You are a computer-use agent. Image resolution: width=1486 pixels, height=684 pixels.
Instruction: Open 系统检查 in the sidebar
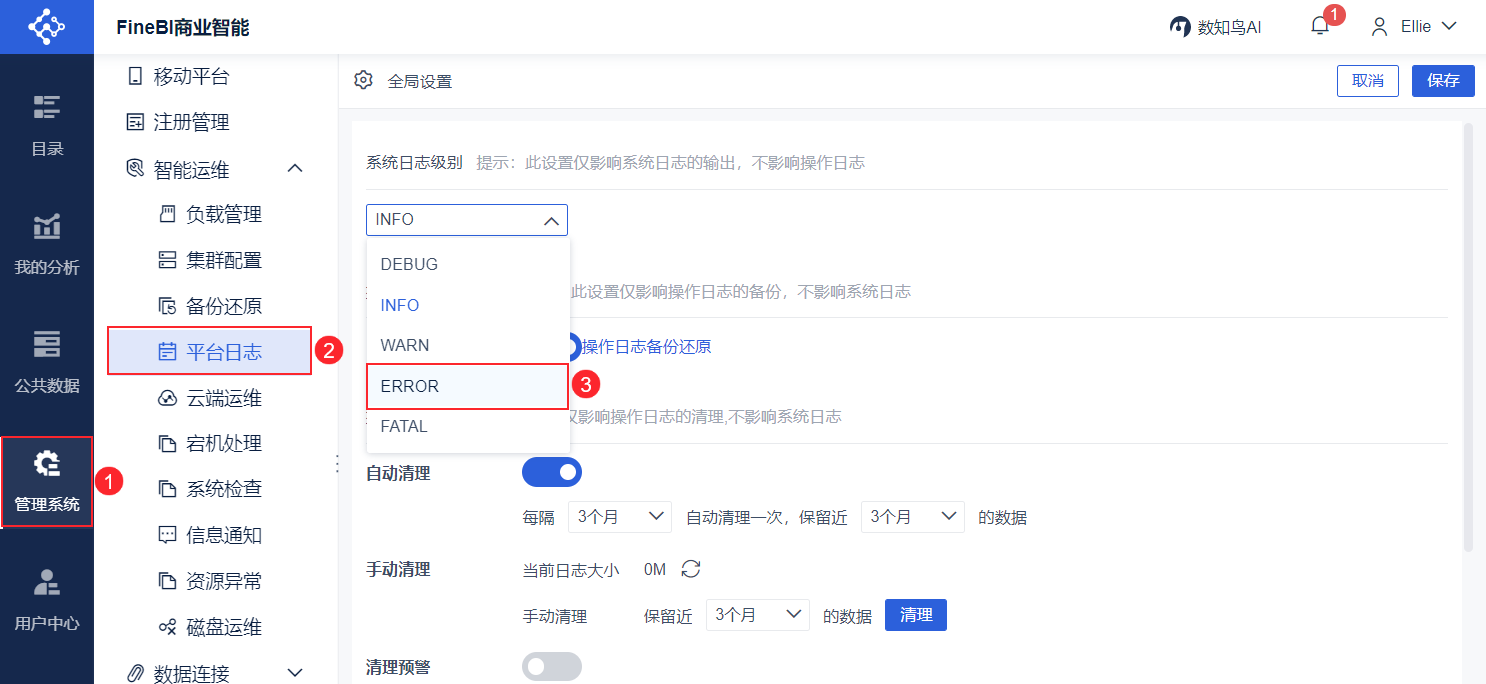[x=223, y=489]
